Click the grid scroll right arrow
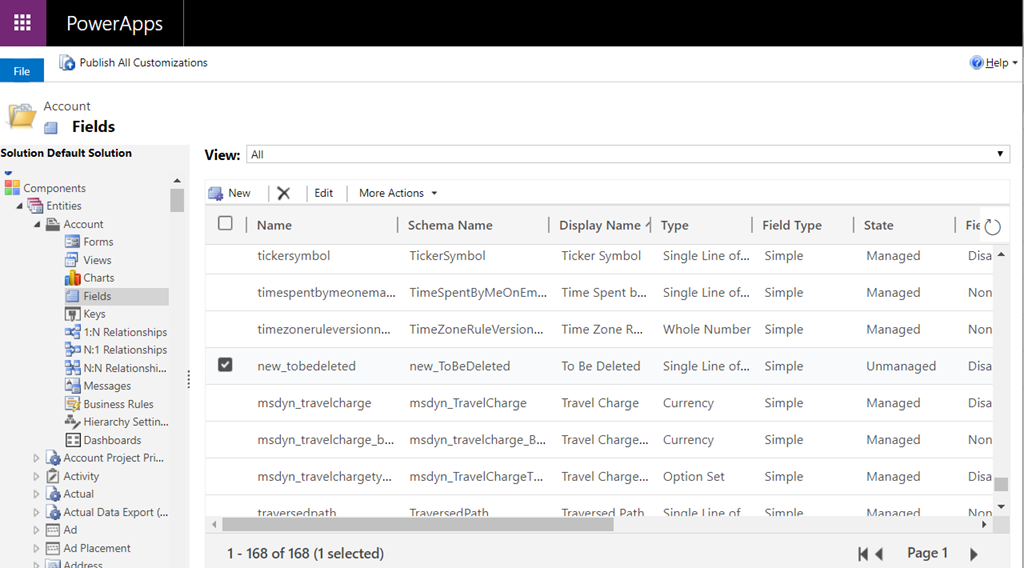The width and height of the screenshot is (1024, 568). [x=985, y=524]
